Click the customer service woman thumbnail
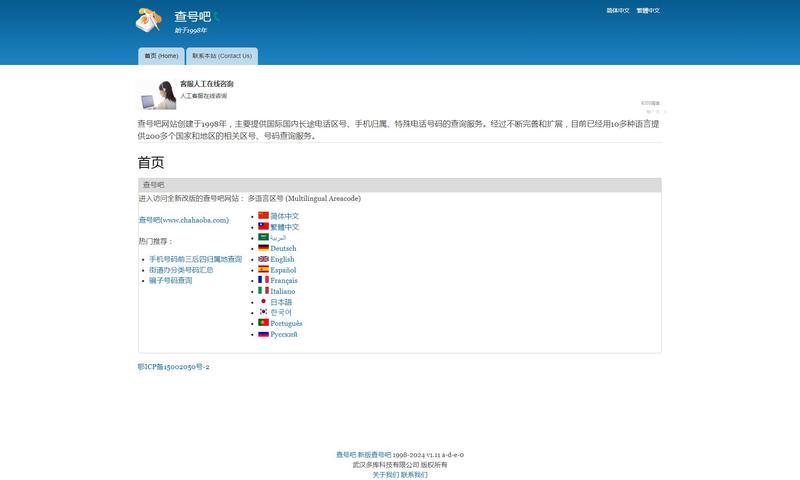The height and width of the screenshot is (480, 800). pyautogui.click(x=158, y=95)
